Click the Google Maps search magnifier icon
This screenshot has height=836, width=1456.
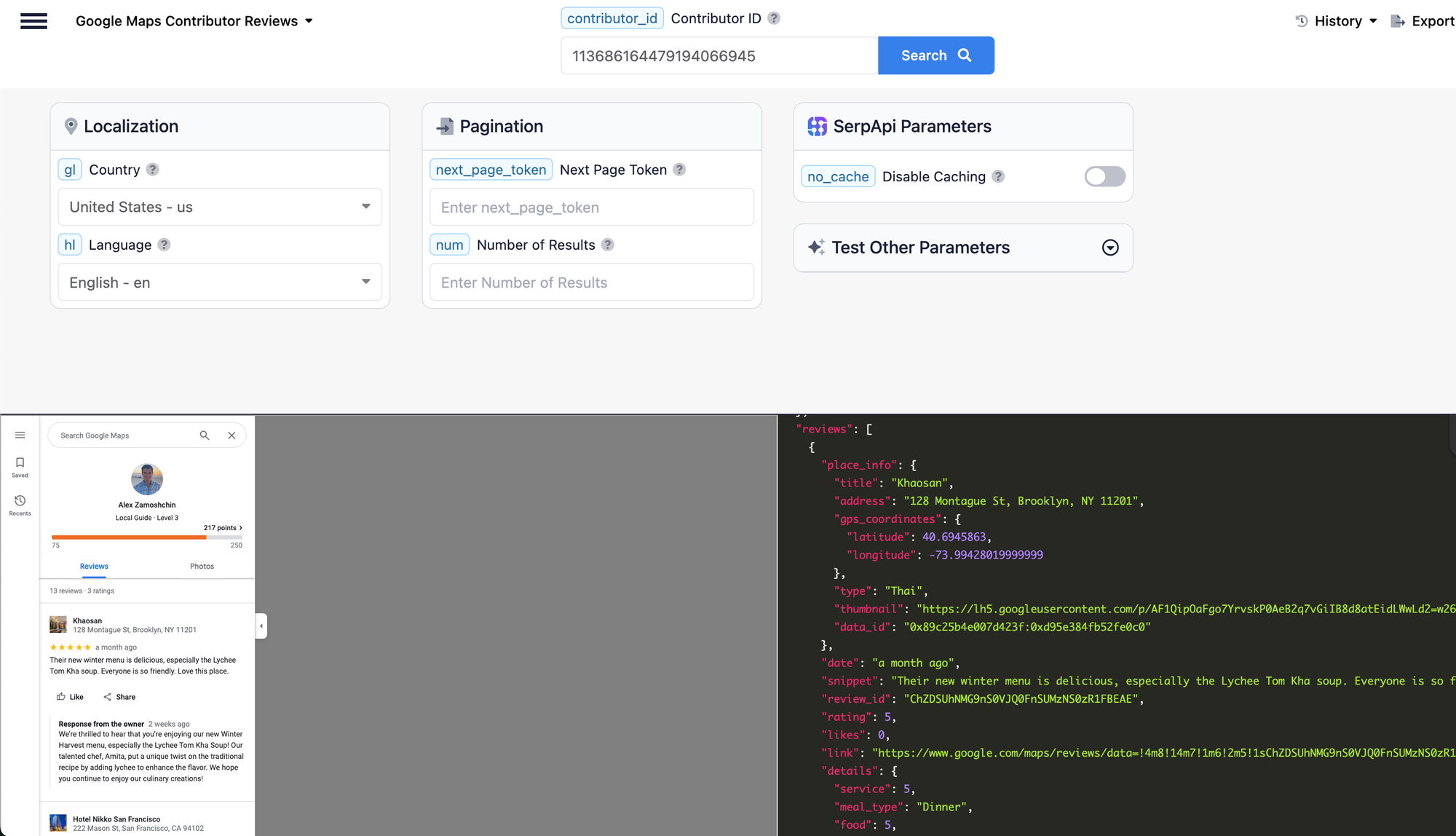[x=205, y=435]
